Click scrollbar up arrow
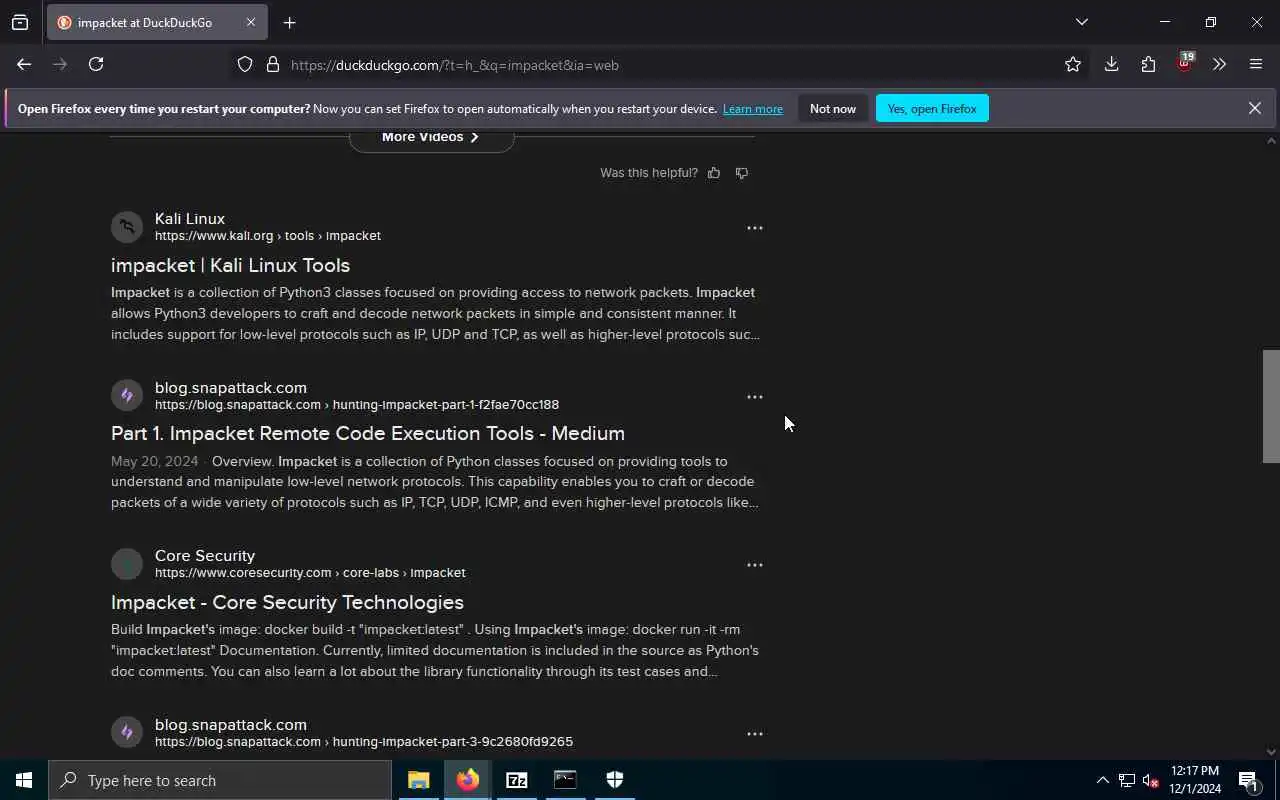Viewport: 1280px width, 800px height. coord(1271,140)
